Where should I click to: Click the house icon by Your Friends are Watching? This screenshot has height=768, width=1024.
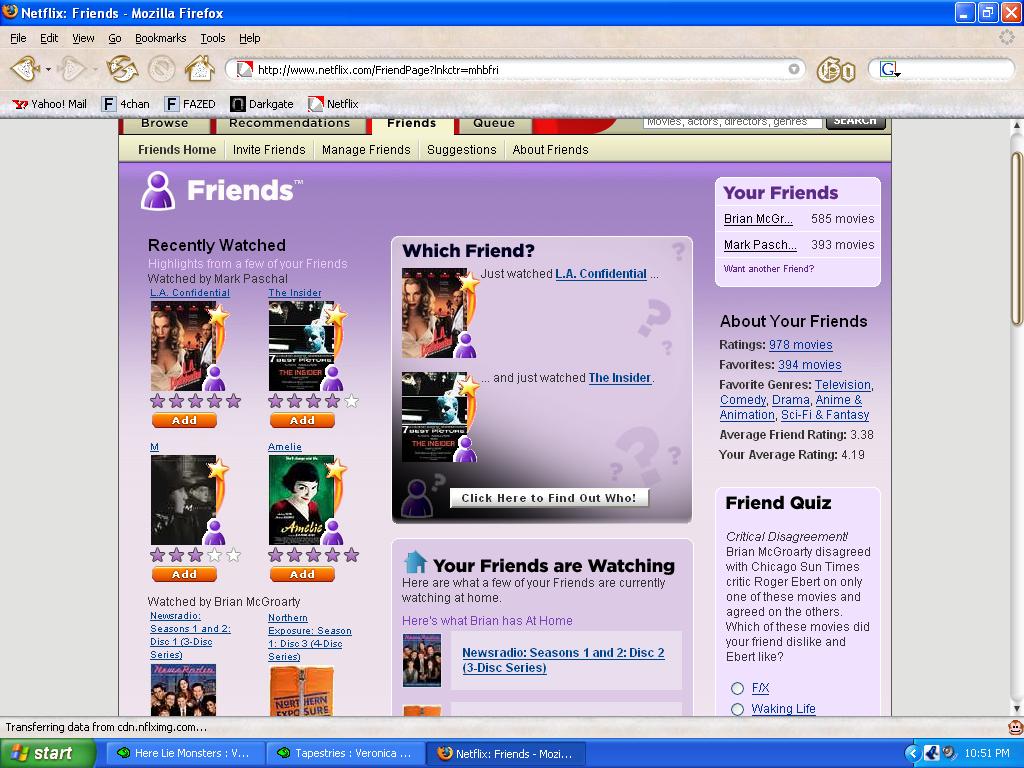click(415, 563)
